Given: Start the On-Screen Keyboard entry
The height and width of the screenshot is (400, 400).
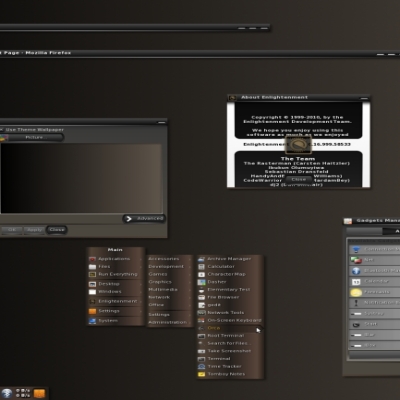Looking at the screenshot, I should (x=230, y=320).
